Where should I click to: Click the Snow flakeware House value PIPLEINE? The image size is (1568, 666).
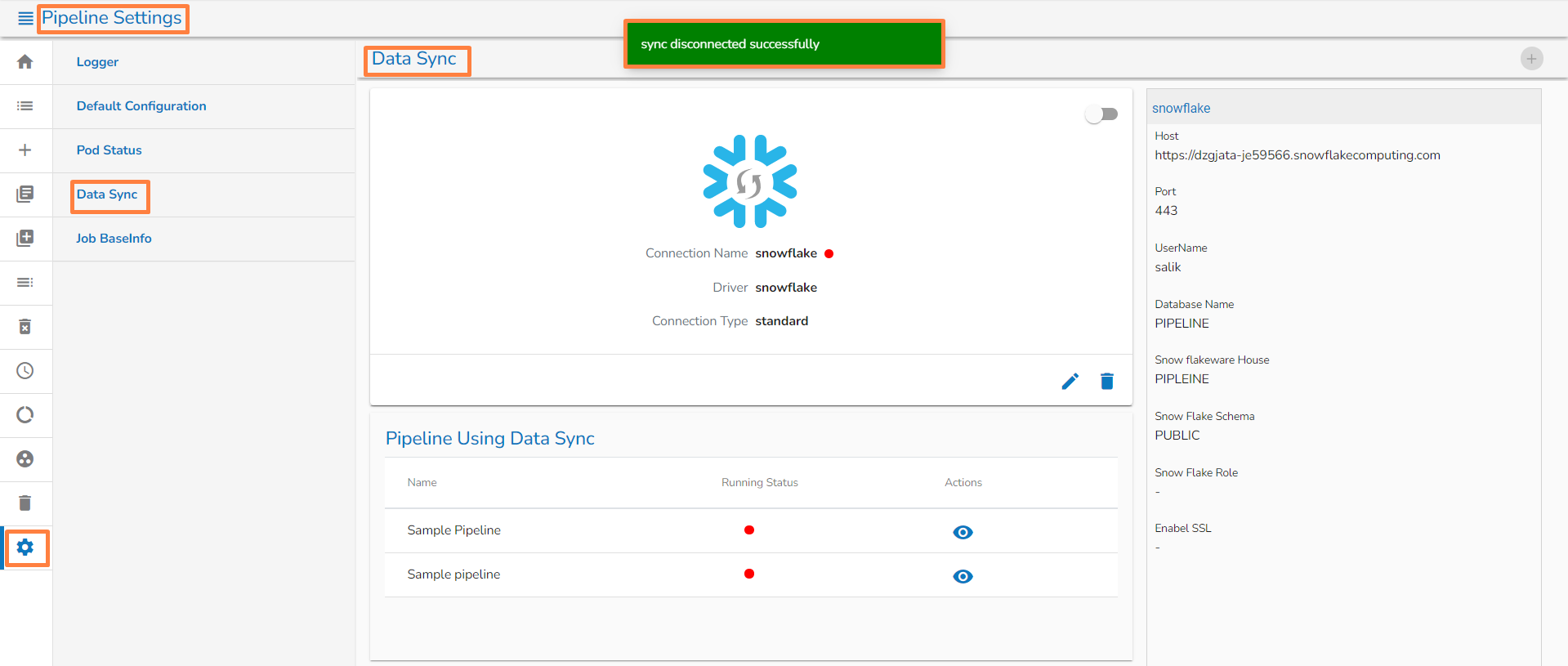pyautogui.click(x=1182, y=379)
